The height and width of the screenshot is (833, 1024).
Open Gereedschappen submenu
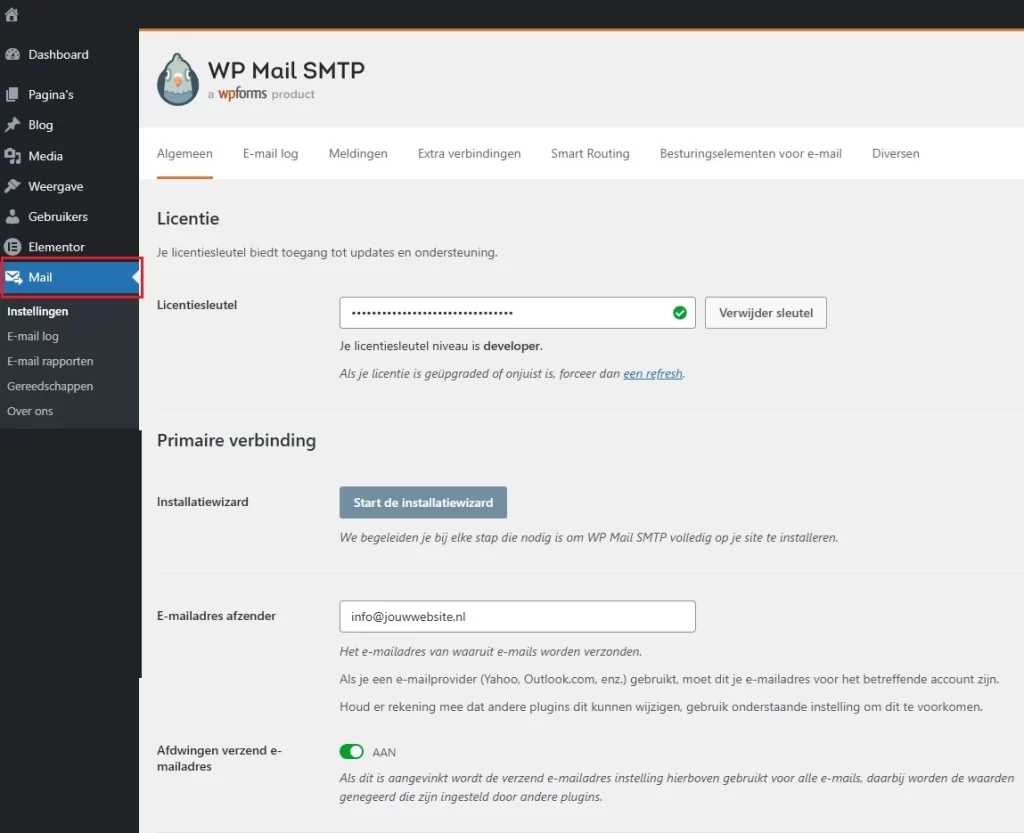pyautogui.click(x=50, y=386)
